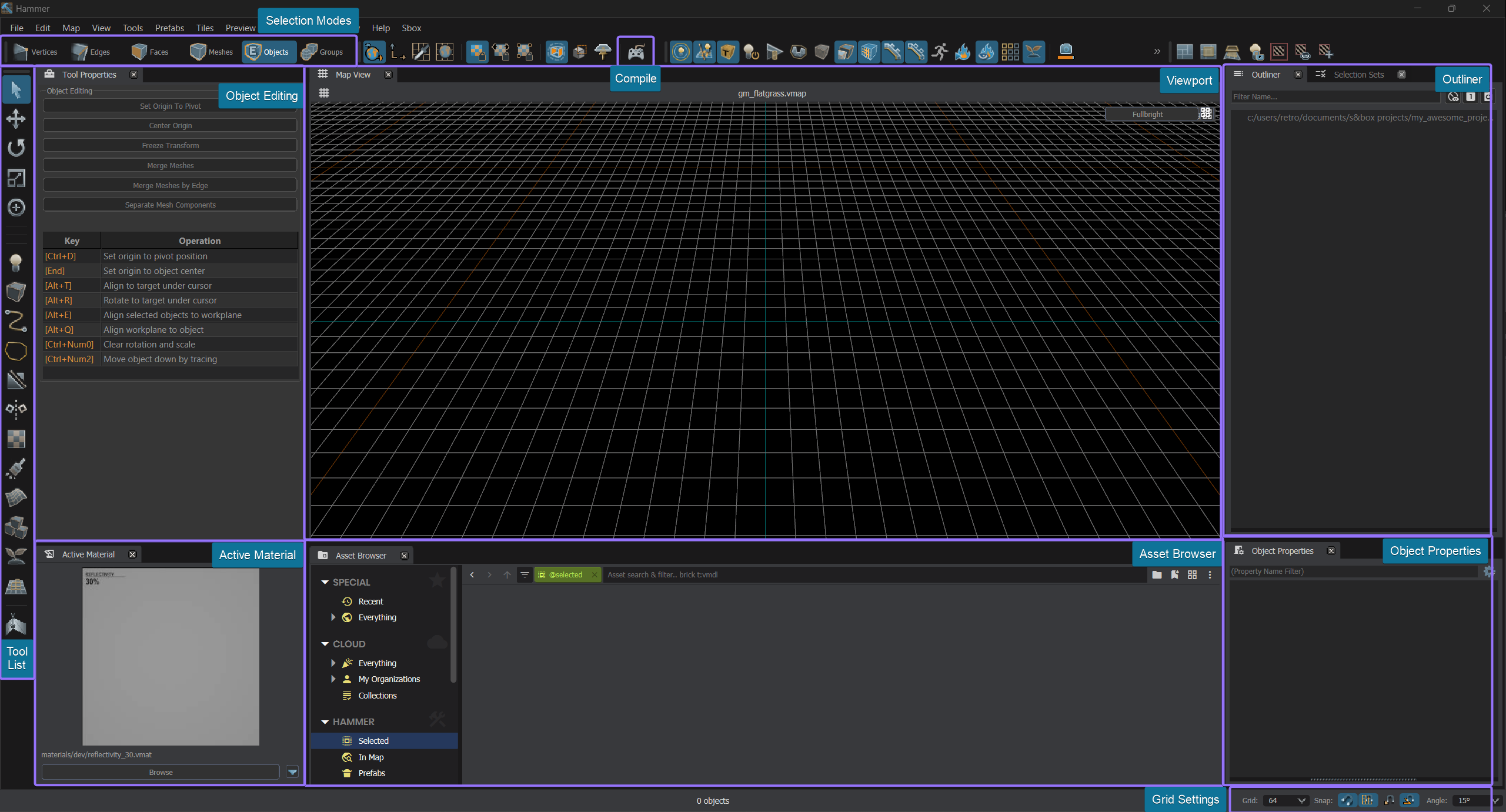The width and height of the screenshot is (1506, 812).
Task: Toggle the Faces selection mode
Action: click(150, 52)
